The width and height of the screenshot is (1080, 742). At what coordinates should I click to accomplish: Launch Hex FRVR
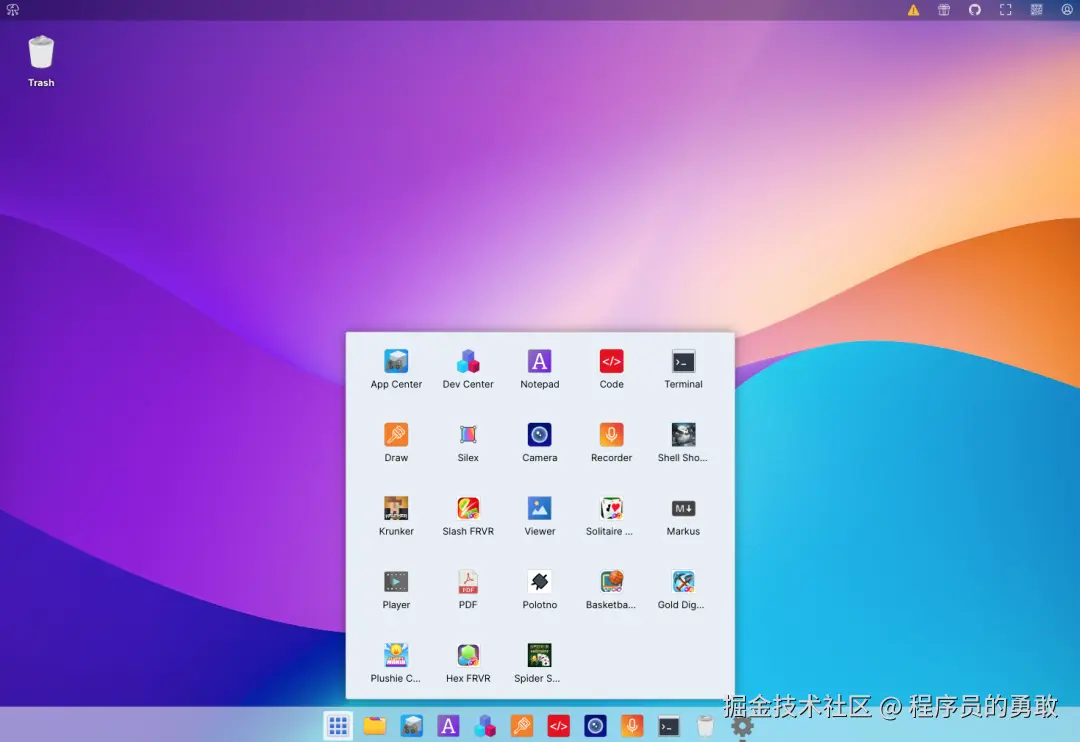pyautogui.click(x=468, y=663)
